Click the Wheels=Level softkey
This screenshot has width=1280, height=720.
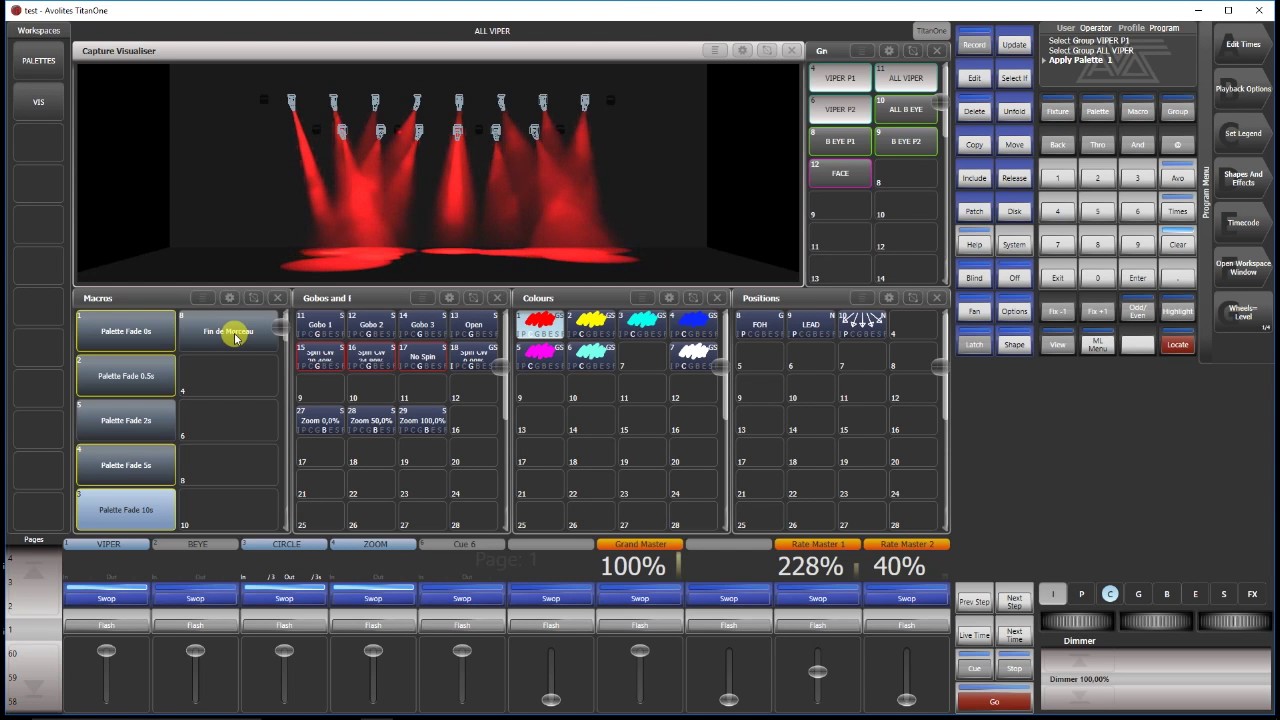click(x=1243, y=313)
